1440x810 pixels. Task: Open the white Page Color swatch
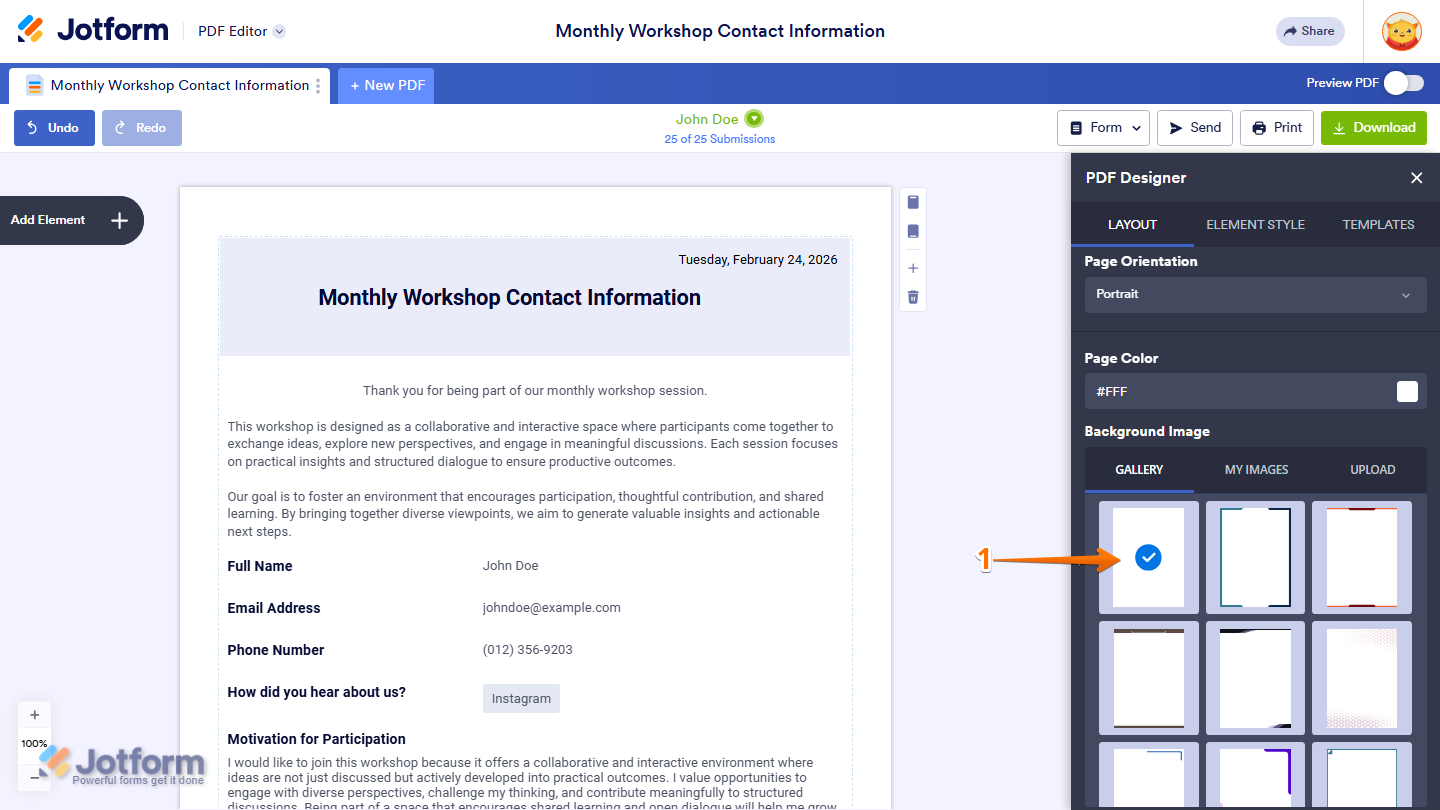(1407, 391)
